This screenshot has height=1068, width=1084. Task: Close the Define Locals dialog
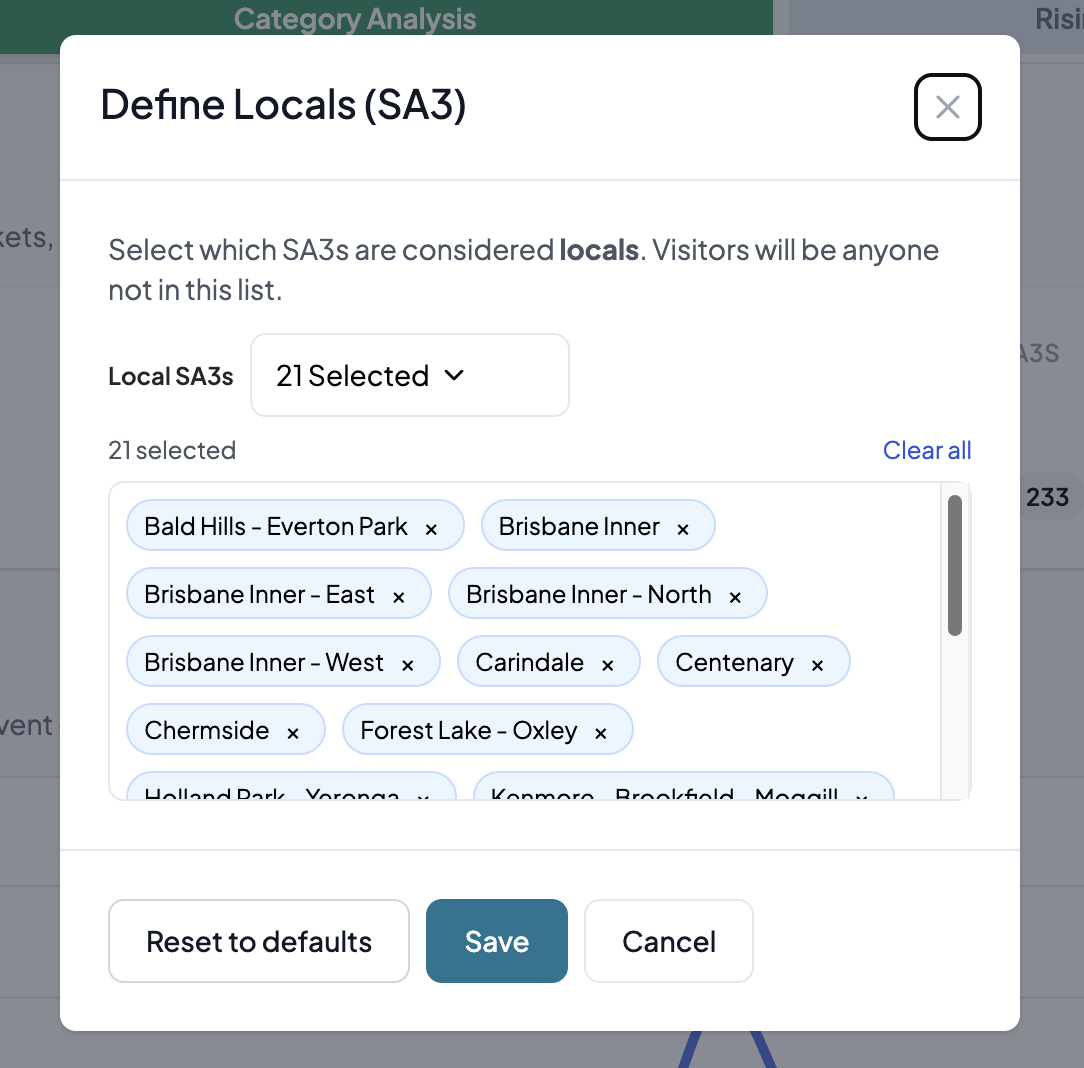[x=947, y=107]
